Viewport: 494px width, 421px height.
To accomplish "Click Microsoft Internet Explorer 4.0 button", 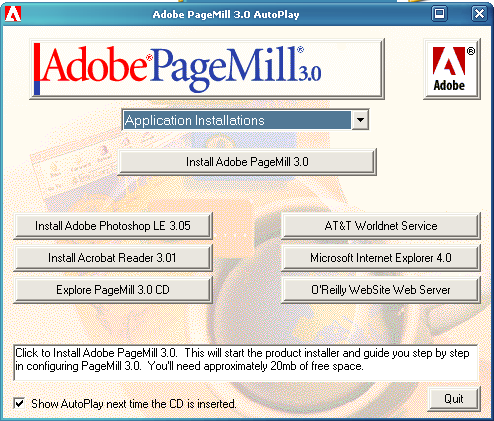I will (381, 258).
